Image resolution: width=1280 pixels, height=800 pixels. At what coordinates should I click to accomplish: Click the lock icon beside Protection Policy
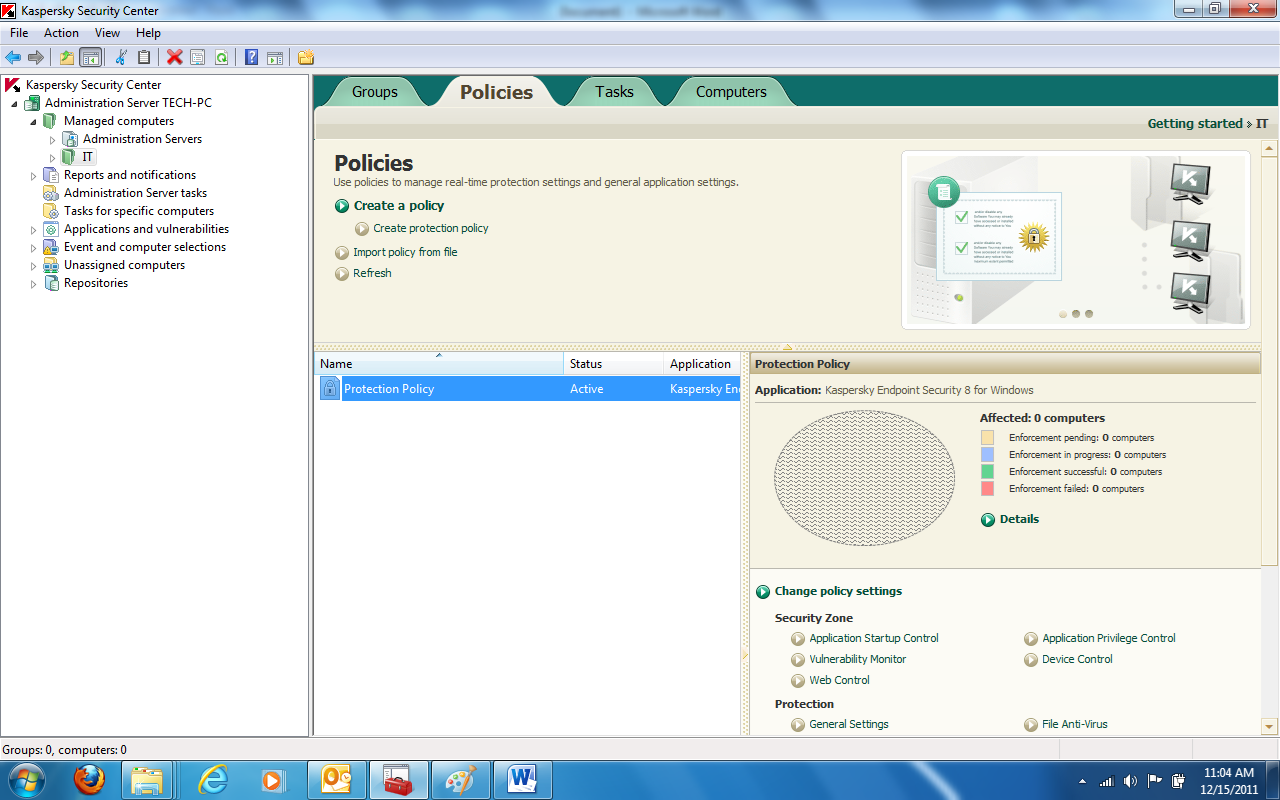[x=330, y=388]
